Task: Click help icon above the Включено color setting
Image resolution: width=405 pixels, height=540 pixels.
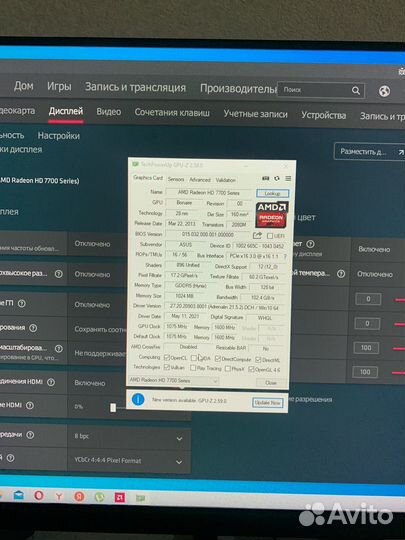Action: (310, 244)
